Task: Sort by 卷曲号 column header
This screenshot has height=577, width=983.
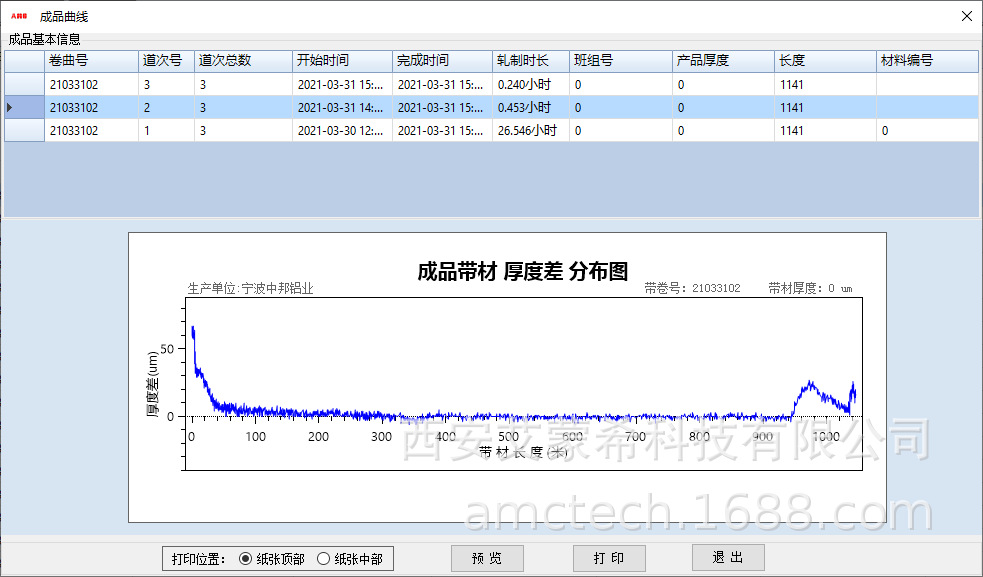Action: point(90,61)
